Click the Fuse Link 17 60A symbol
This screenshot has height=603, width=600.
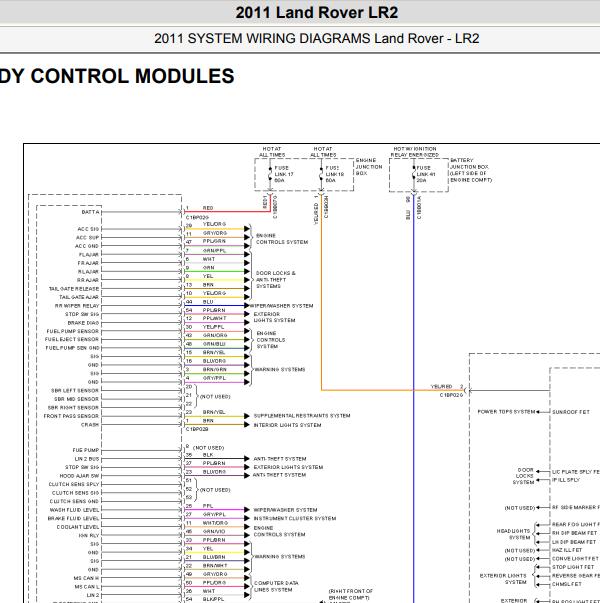pos(270,174)
